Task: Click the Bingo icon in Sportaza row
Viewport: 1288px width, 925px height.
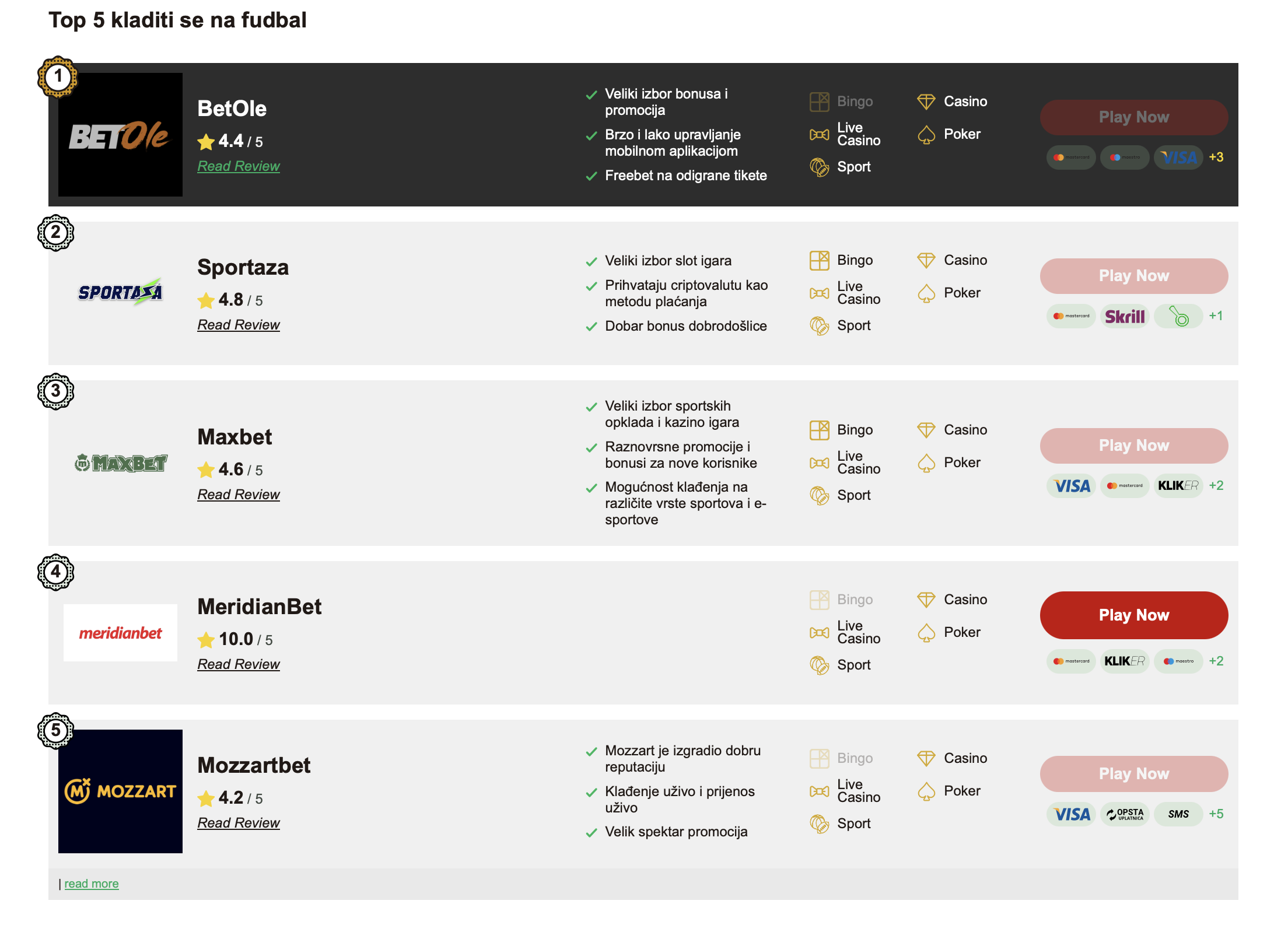Action: point(819,261)
